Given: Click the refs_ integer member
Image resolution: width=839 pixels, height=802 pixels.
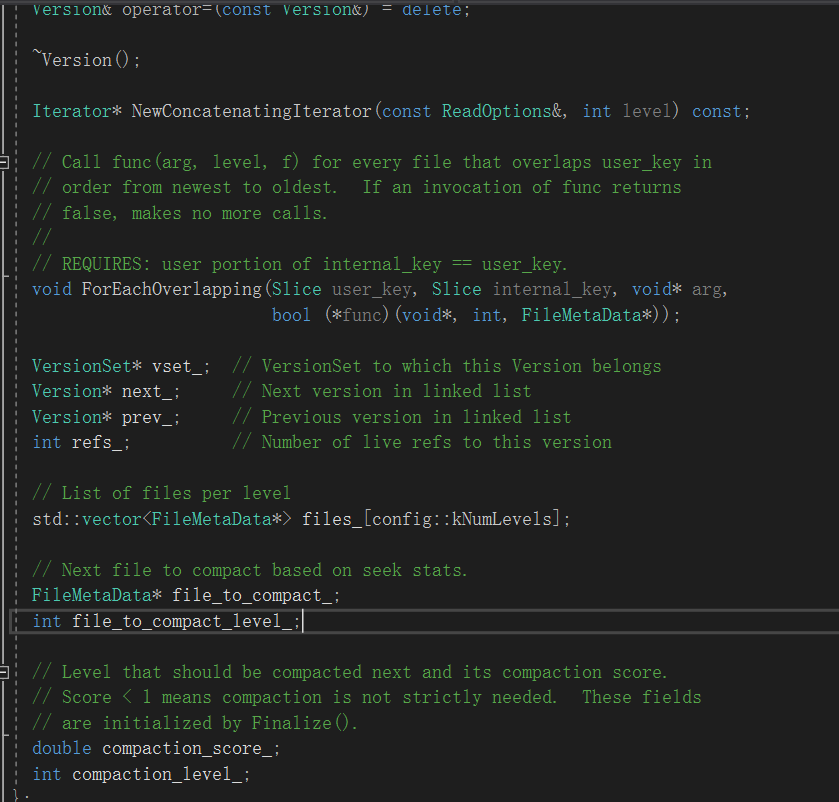Looking at the screenshot, I should (x=100, y=442).
